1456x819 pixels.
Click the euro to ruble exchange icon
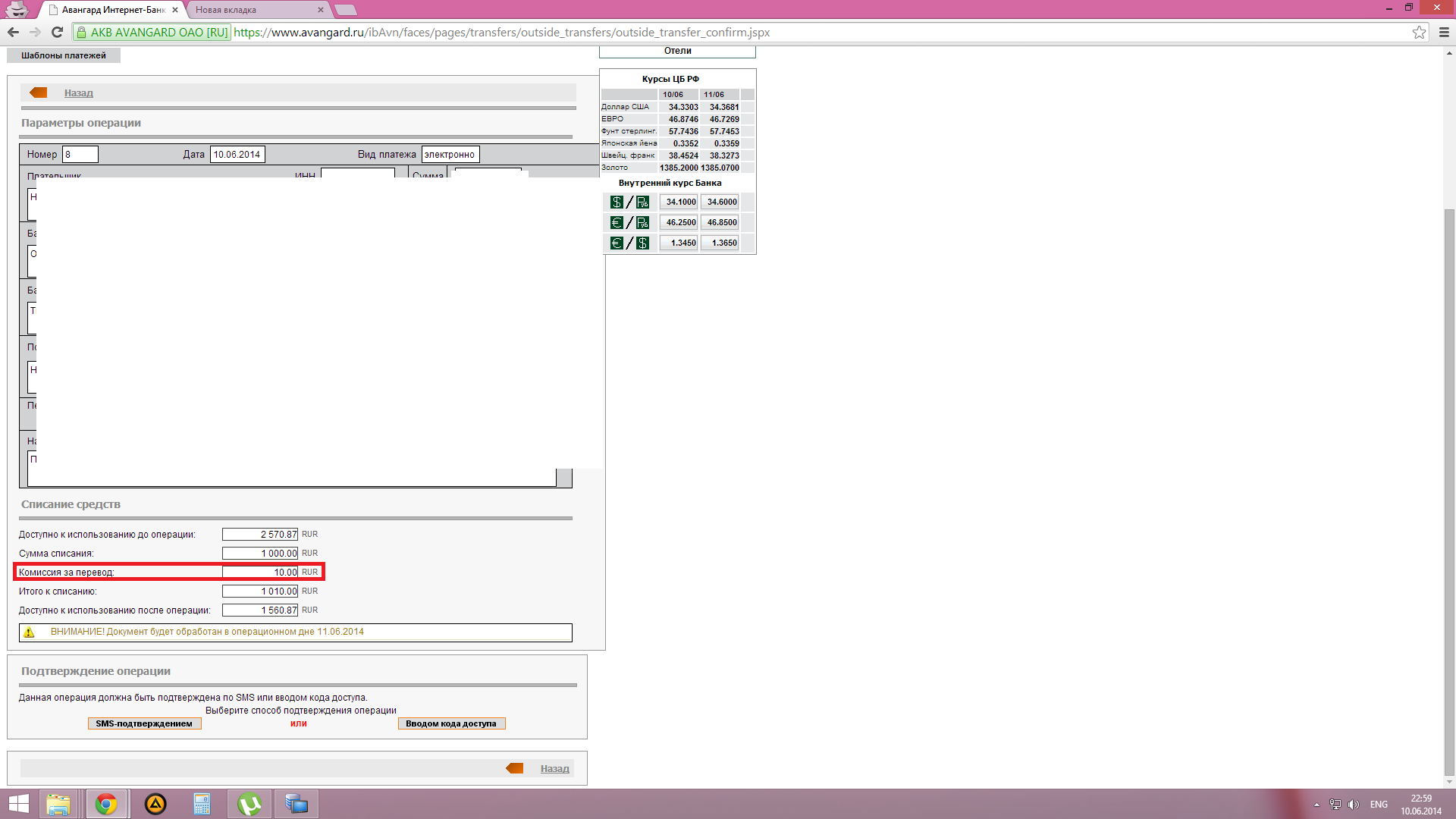[629, 223]
